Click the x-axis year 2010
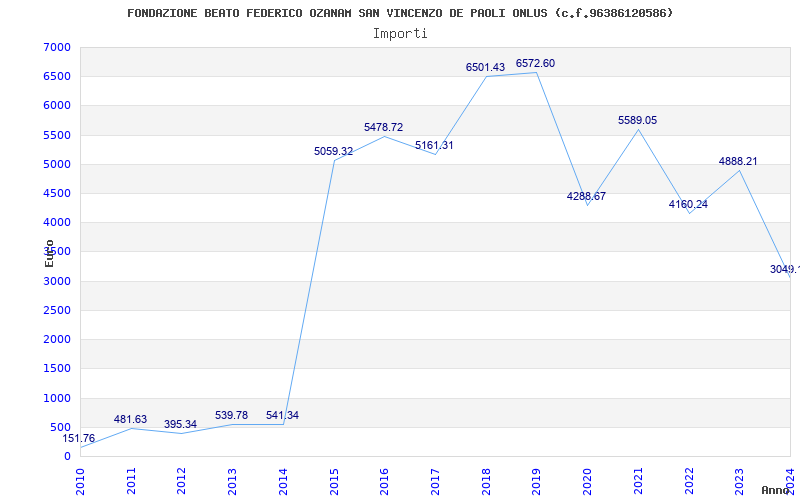Viewport: 800px width, 500px height. (80, 481)
